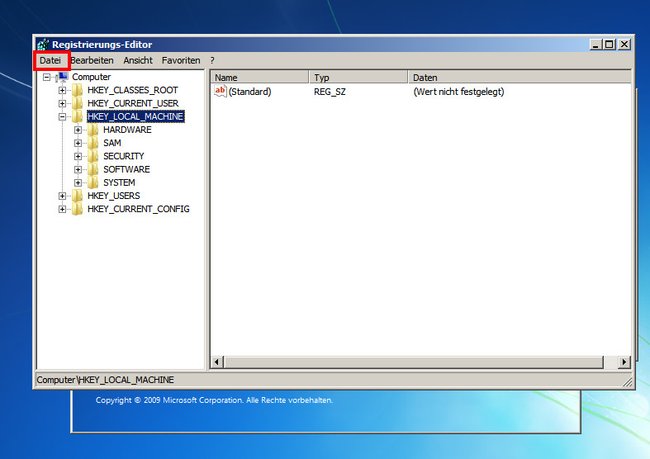The width and height of the screenshot is (650, 459).
Task: Click HKEY_LOCAL_MACHINE folder icon
Action: [x=78, y=117]
